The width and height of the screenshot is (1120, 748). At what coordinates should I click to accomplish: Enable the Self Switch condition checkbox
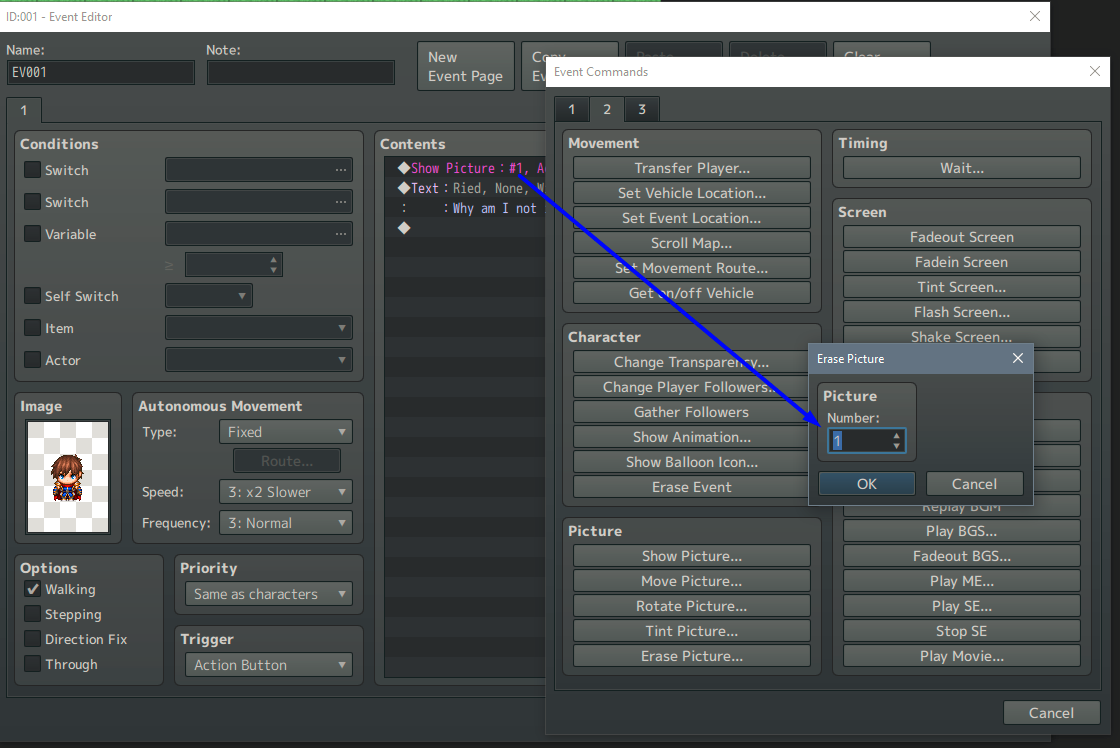32,296
